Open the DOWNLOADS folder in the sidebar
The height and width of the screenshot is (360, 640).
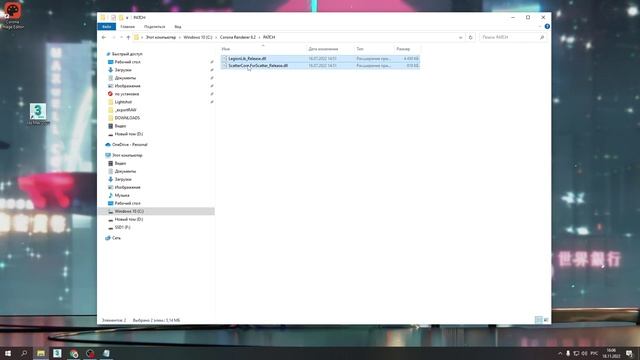click(127, 118)
